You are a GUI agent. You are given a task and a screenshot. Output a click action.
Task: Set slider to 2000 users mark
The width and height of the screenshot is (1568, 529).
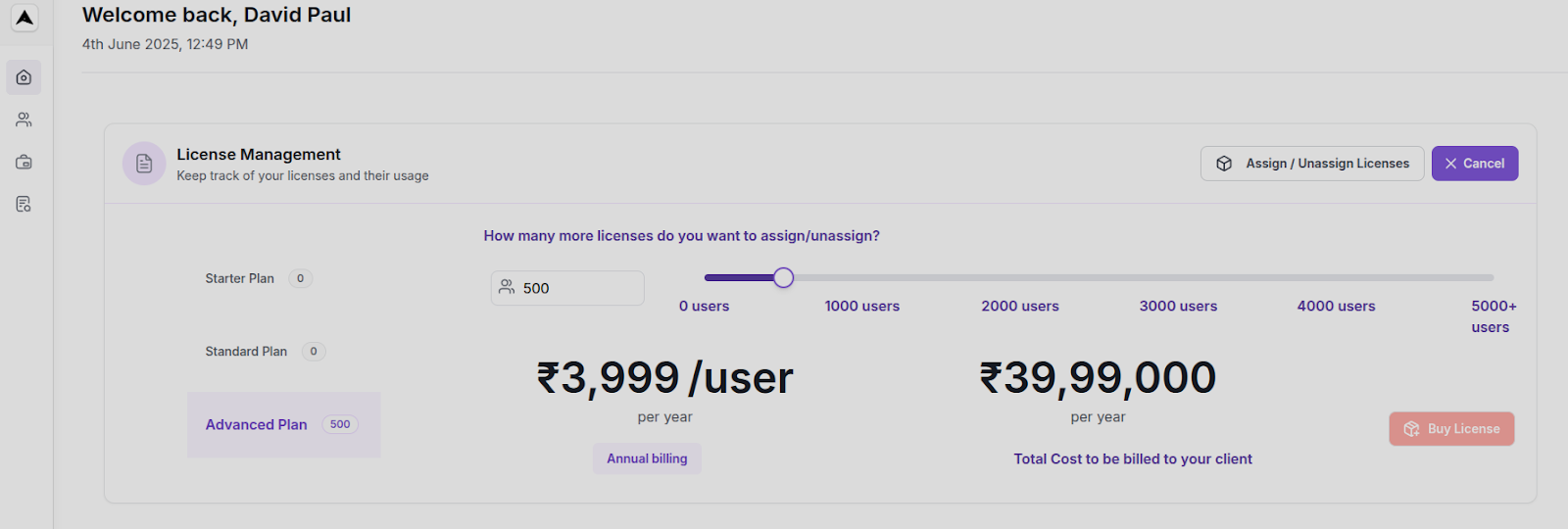(x=1020, y=278)
